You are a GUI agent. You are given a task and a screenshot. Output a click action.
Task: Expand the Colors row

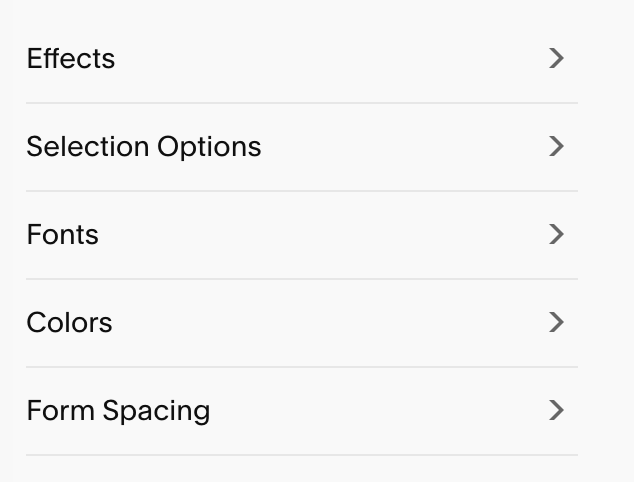coord(302,323)
